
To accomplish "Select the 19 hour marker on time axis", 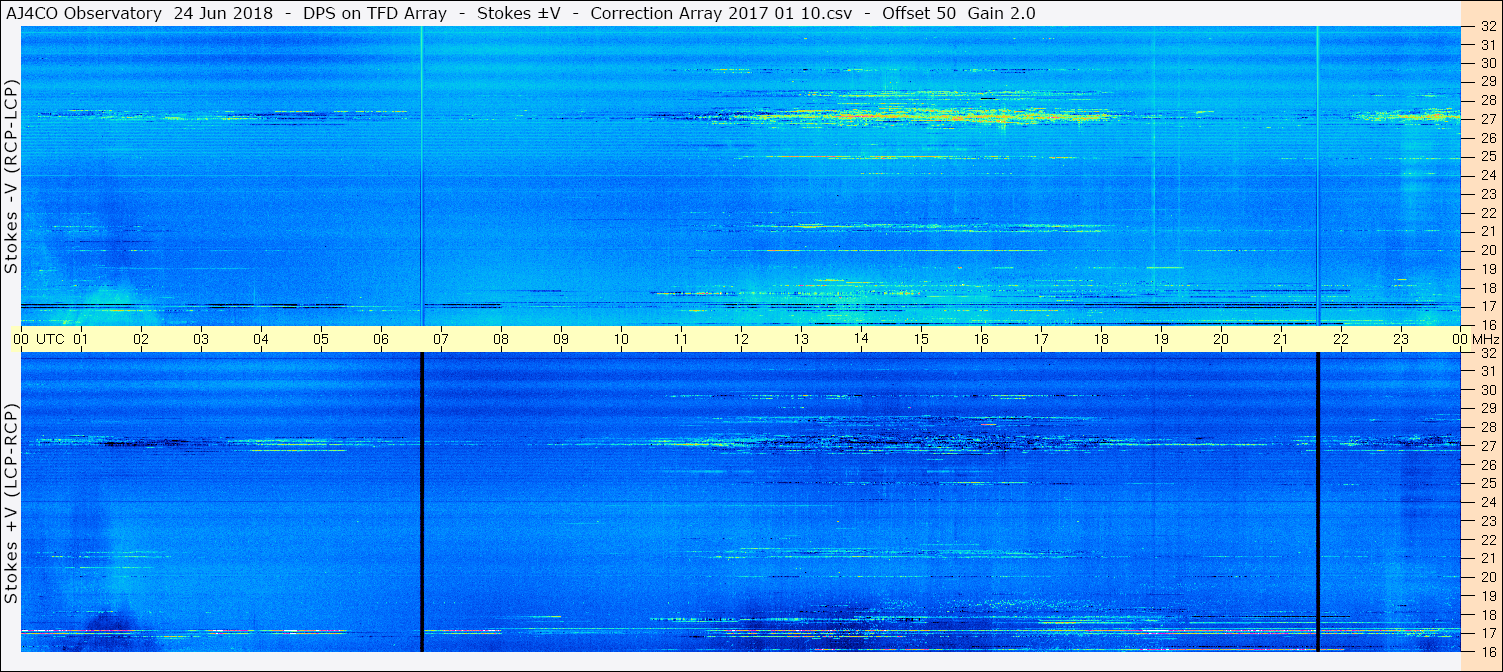I will [1161, 339].
